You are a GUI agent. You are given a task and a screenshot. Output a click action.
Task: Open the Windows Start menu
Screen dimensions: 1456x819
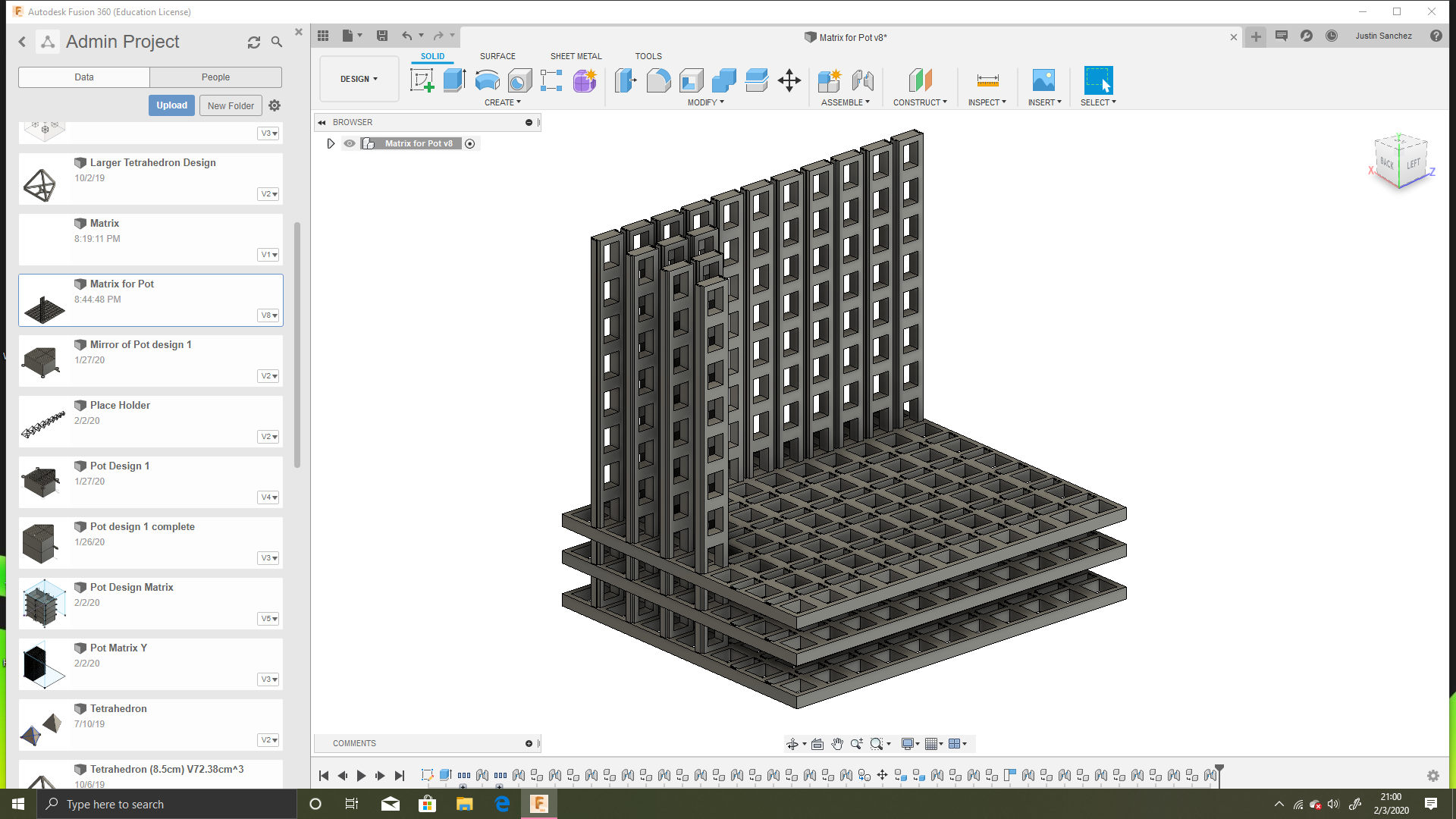pos(18,804)
